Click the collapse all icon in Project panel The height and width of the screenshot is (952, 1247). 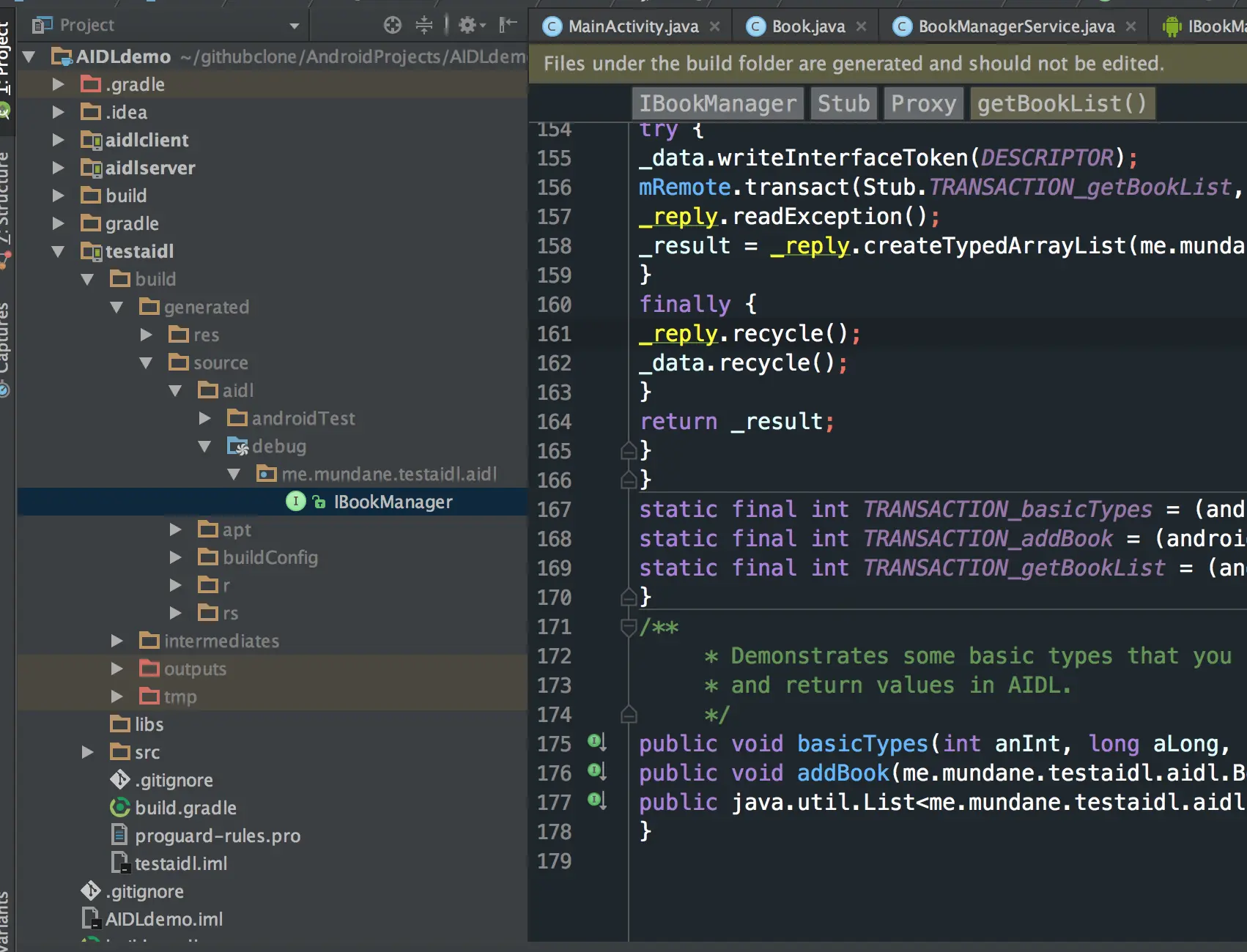pyautogui.click(x=424, y=26)
